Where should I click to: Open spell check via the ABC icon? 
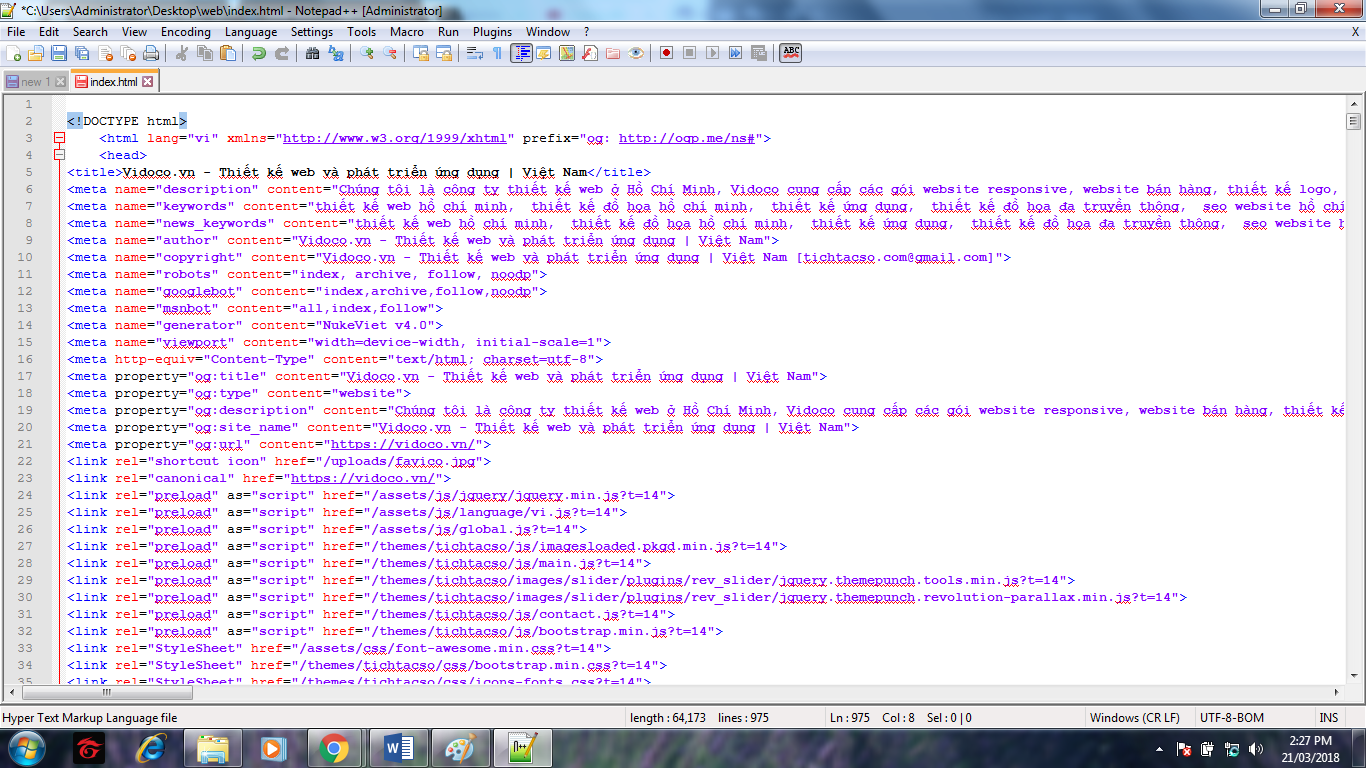(789, 52)
